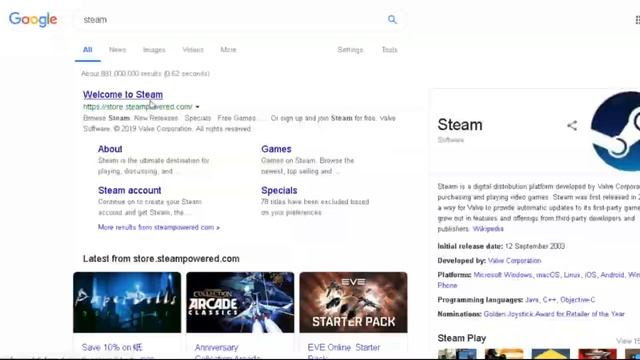Click the iOS platform link
This screenshot has height=360, width=640.
click(590, 275)
